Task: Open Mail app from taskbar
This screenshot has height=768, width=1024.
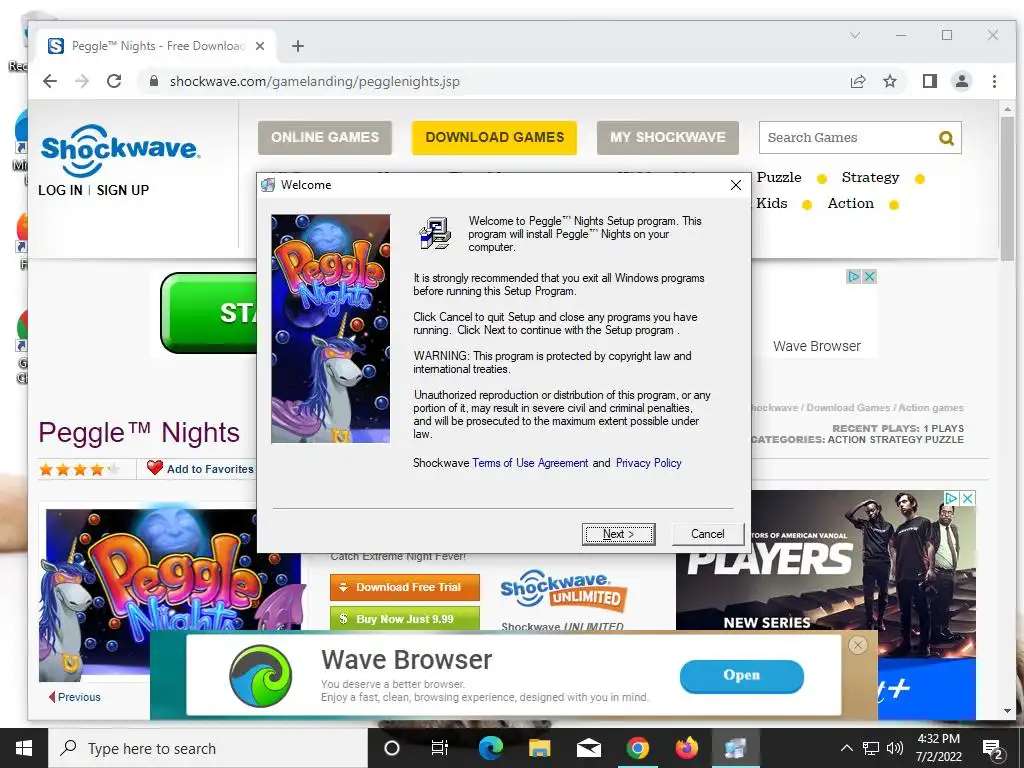Action: click(588, 748)
